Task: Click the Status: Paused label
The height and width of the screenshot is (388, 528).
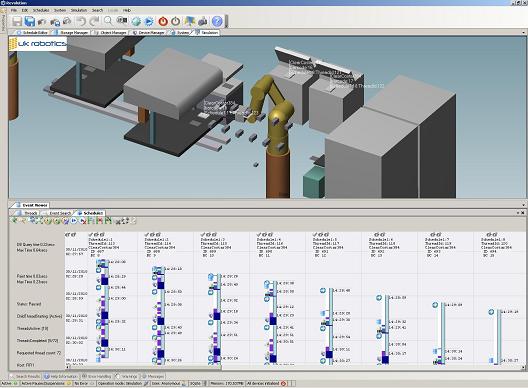Action: pos(29,304)
